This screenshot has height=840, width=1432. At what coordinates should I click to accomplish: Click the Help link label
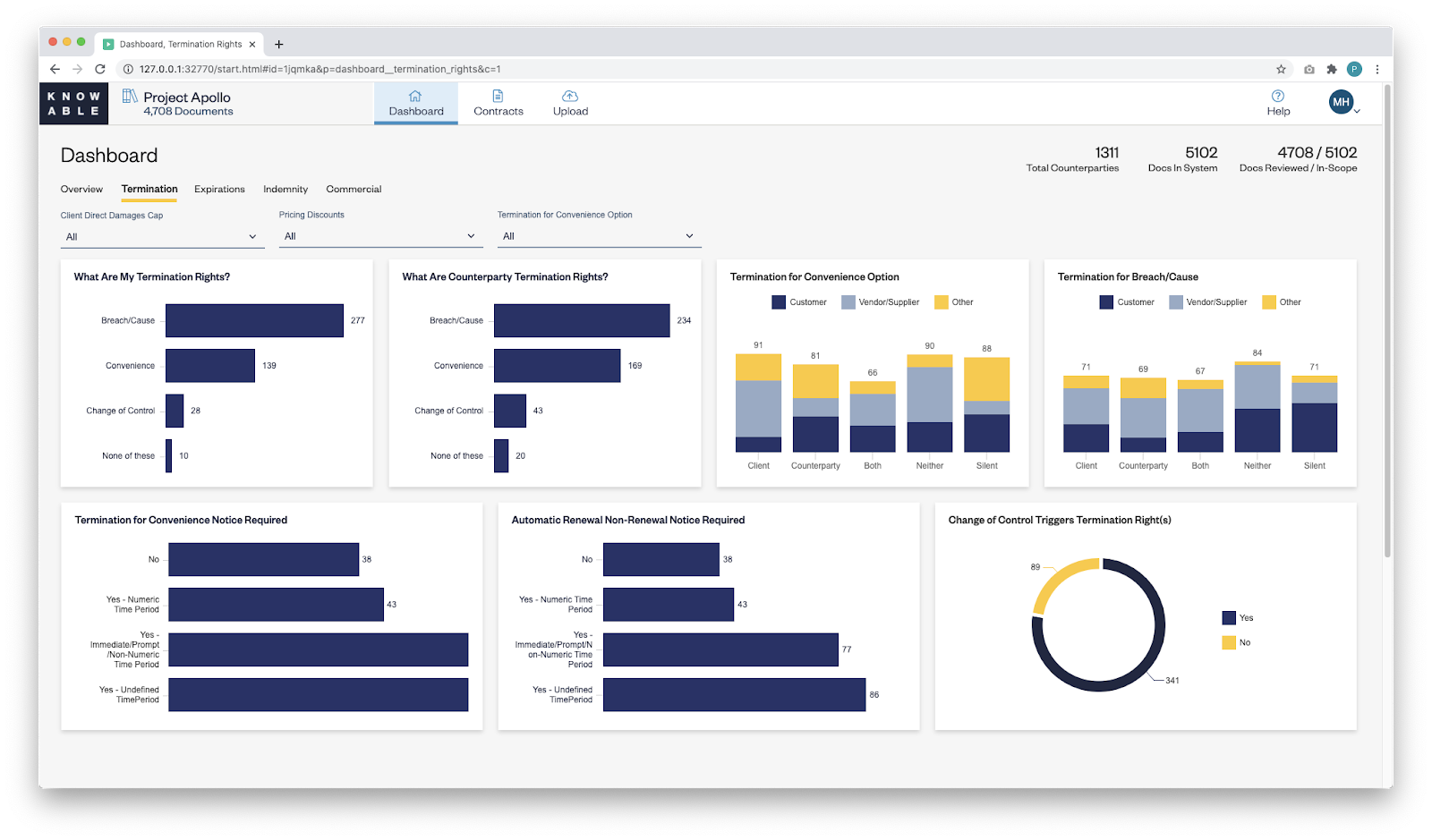pos(1278,112)
